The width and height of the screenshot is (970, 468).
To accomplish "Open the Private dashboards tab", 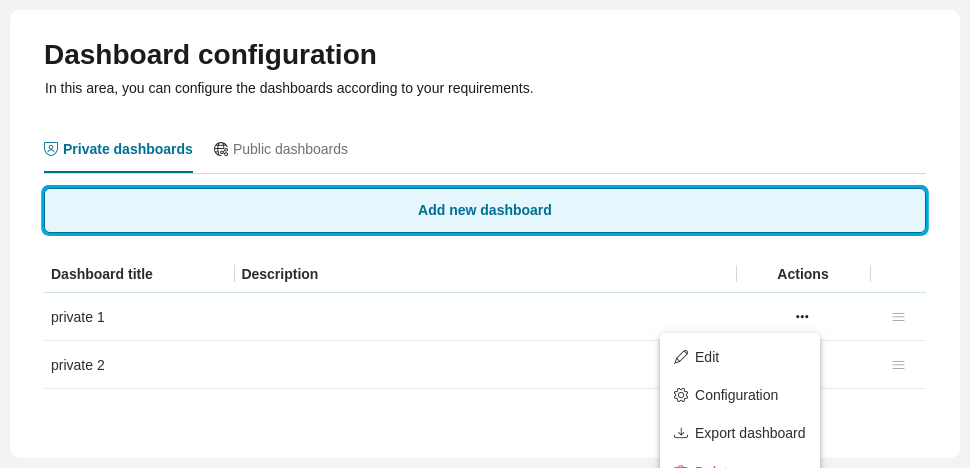I will tap(118, 149).
